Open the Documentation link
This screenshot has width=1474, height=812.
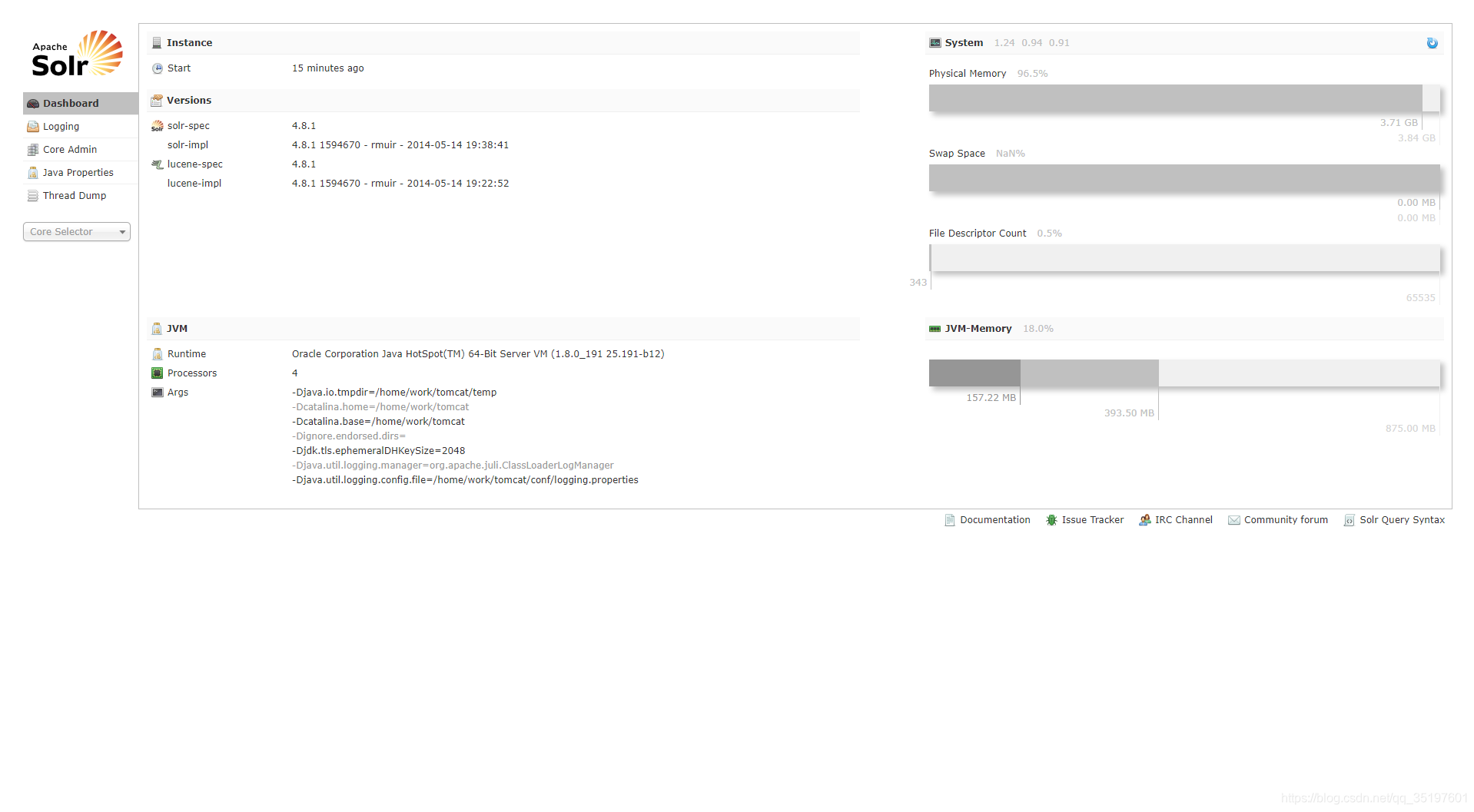click(x=995, y=520)
